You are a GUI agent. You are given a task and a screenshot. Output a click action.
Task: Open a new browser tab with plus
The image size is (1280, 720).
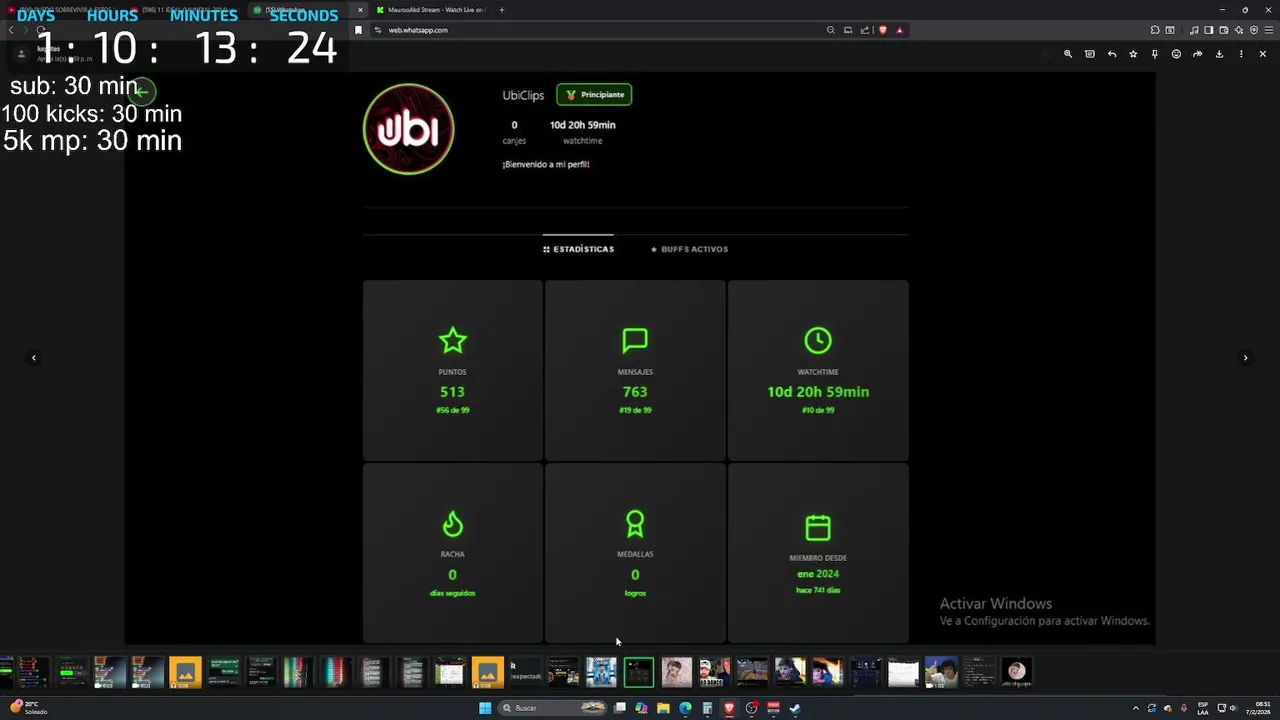tap(502, 10)
